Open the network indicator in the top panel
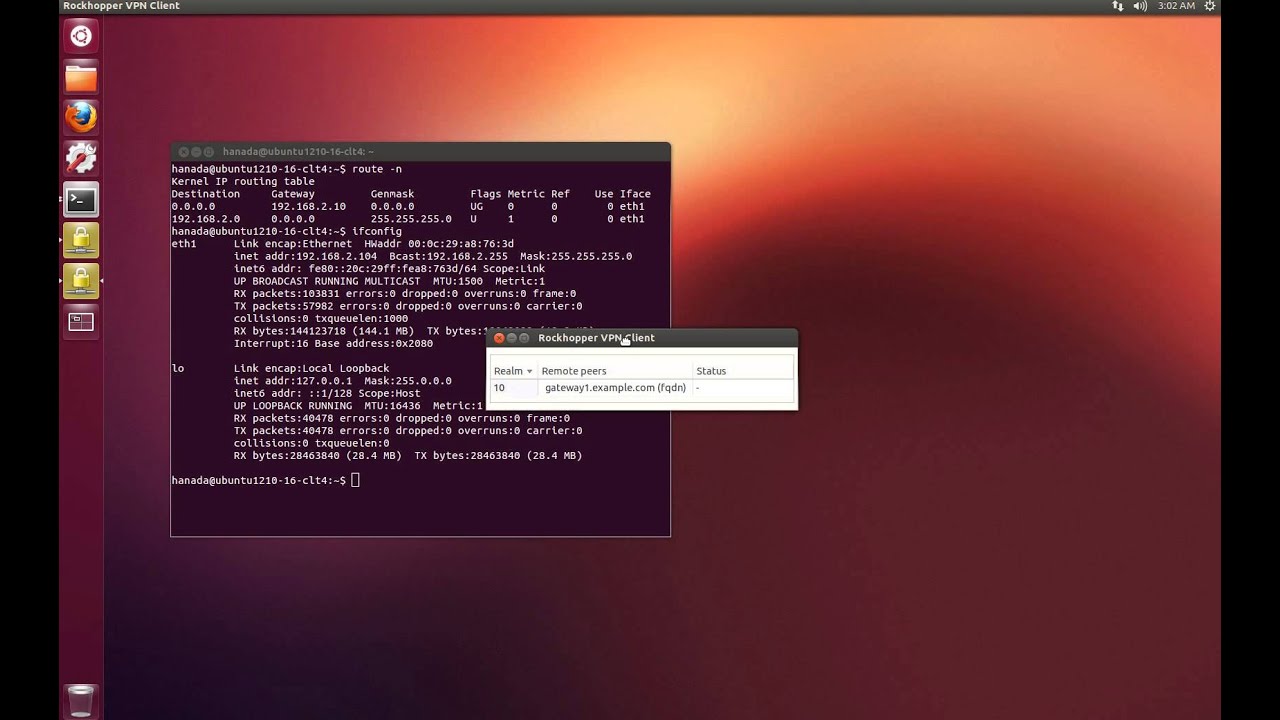The height and width of the screenshot is (720, 1280). (1118, 6)
